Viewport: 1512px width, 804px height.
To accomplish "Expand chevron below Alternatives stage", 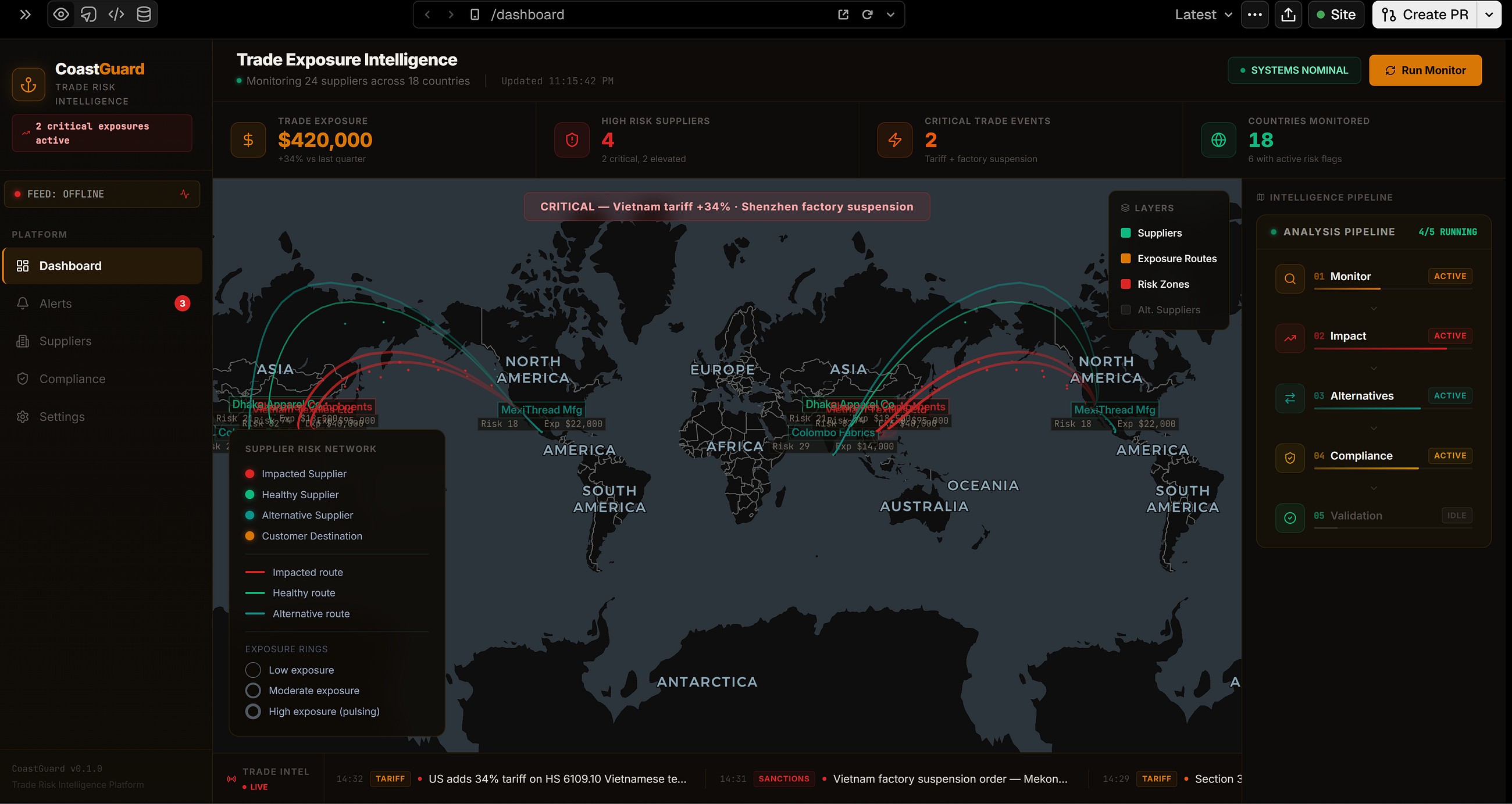I will [x=1374, y=428].
